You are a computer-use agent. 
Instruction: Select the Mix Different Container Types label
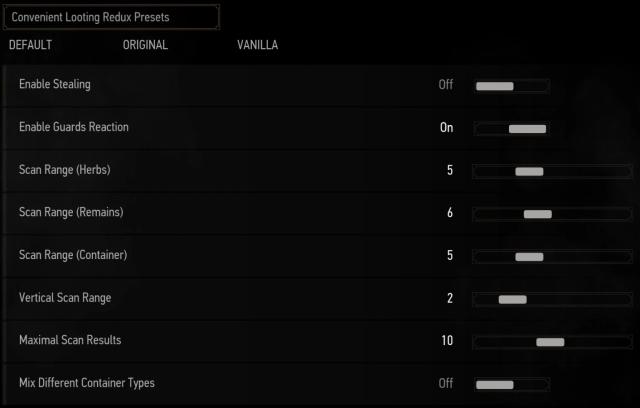(87, 383)
